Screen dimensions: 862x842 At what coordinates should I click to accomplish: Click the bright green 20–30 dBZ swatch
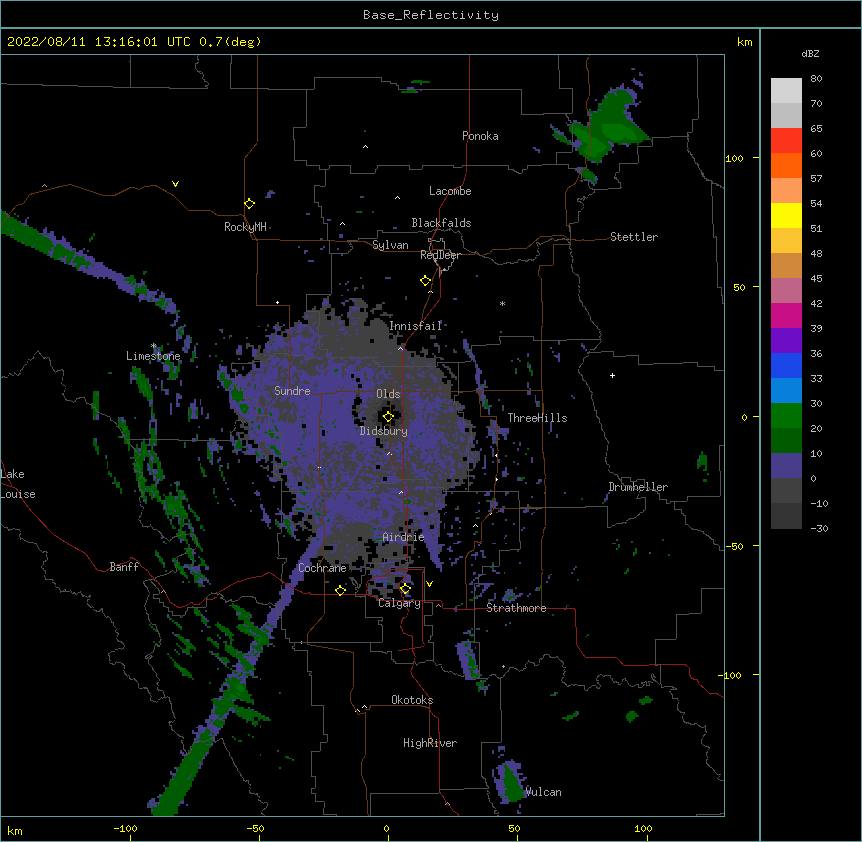(x=786, y=416)
